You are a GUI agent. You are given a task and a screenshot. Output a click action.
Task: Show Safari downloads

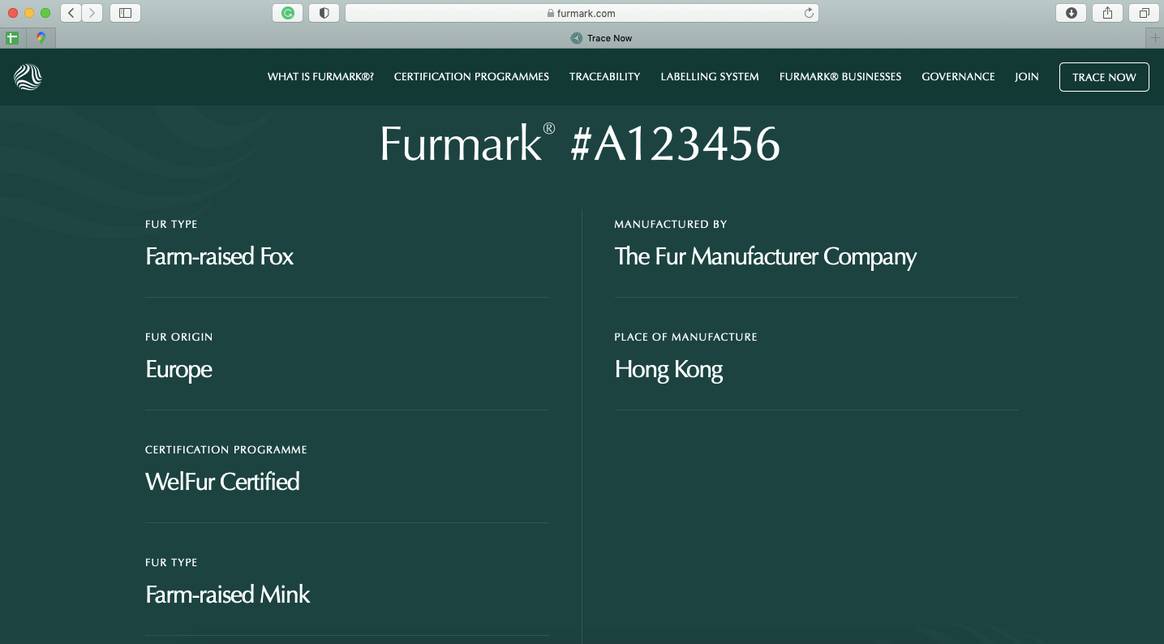[x=1071, y=13]
